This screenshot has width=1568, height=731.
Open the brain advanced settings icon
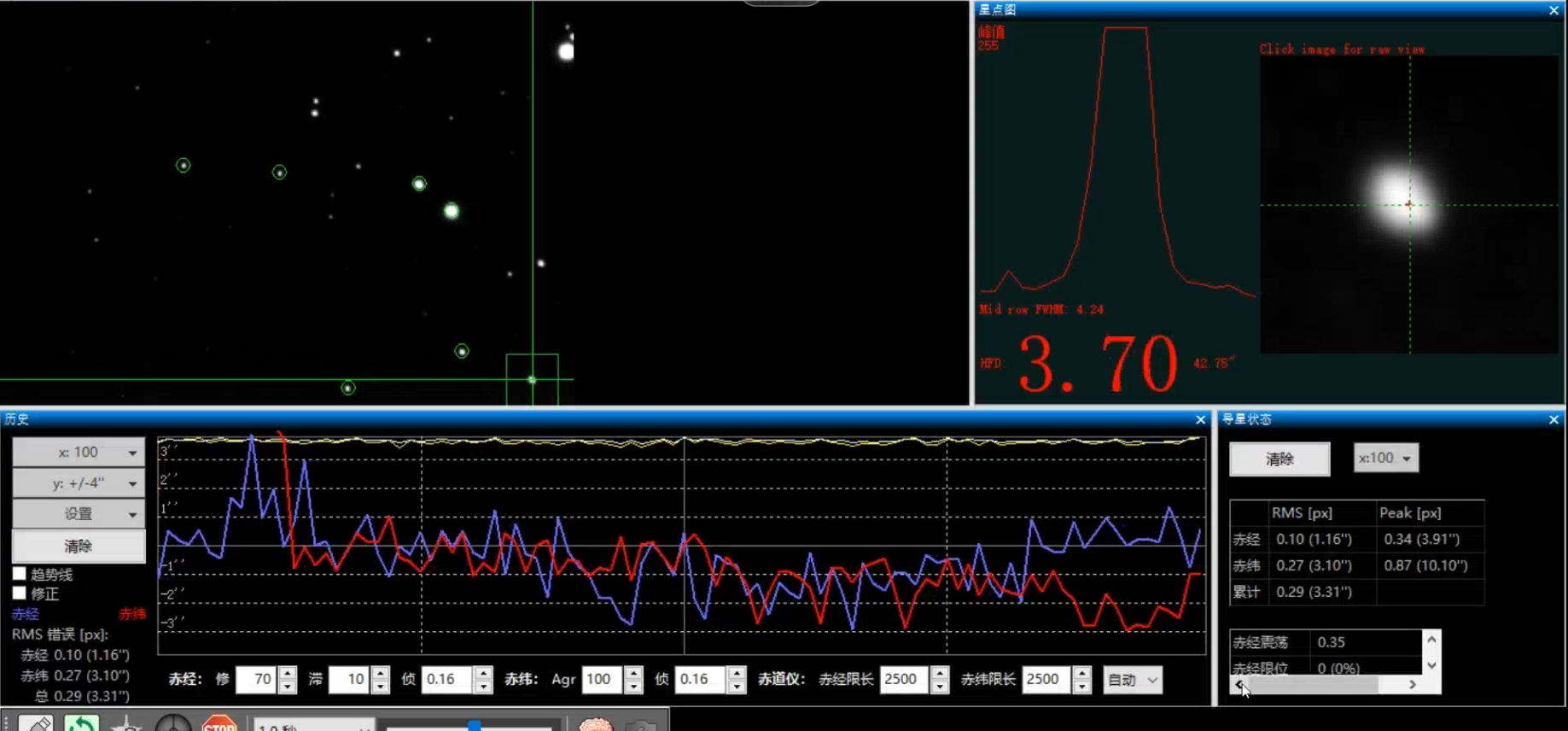click(595, 725)
